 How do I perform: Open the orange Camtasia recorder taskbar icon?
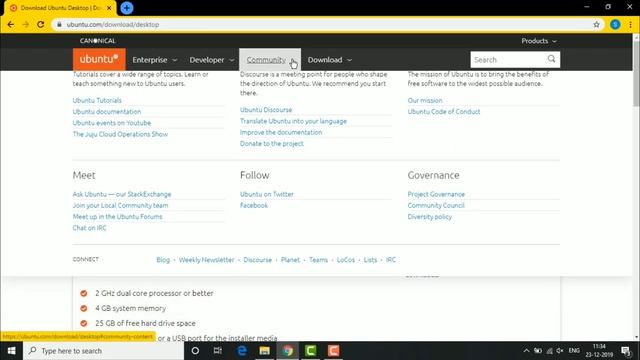click(x=333, y=351)
